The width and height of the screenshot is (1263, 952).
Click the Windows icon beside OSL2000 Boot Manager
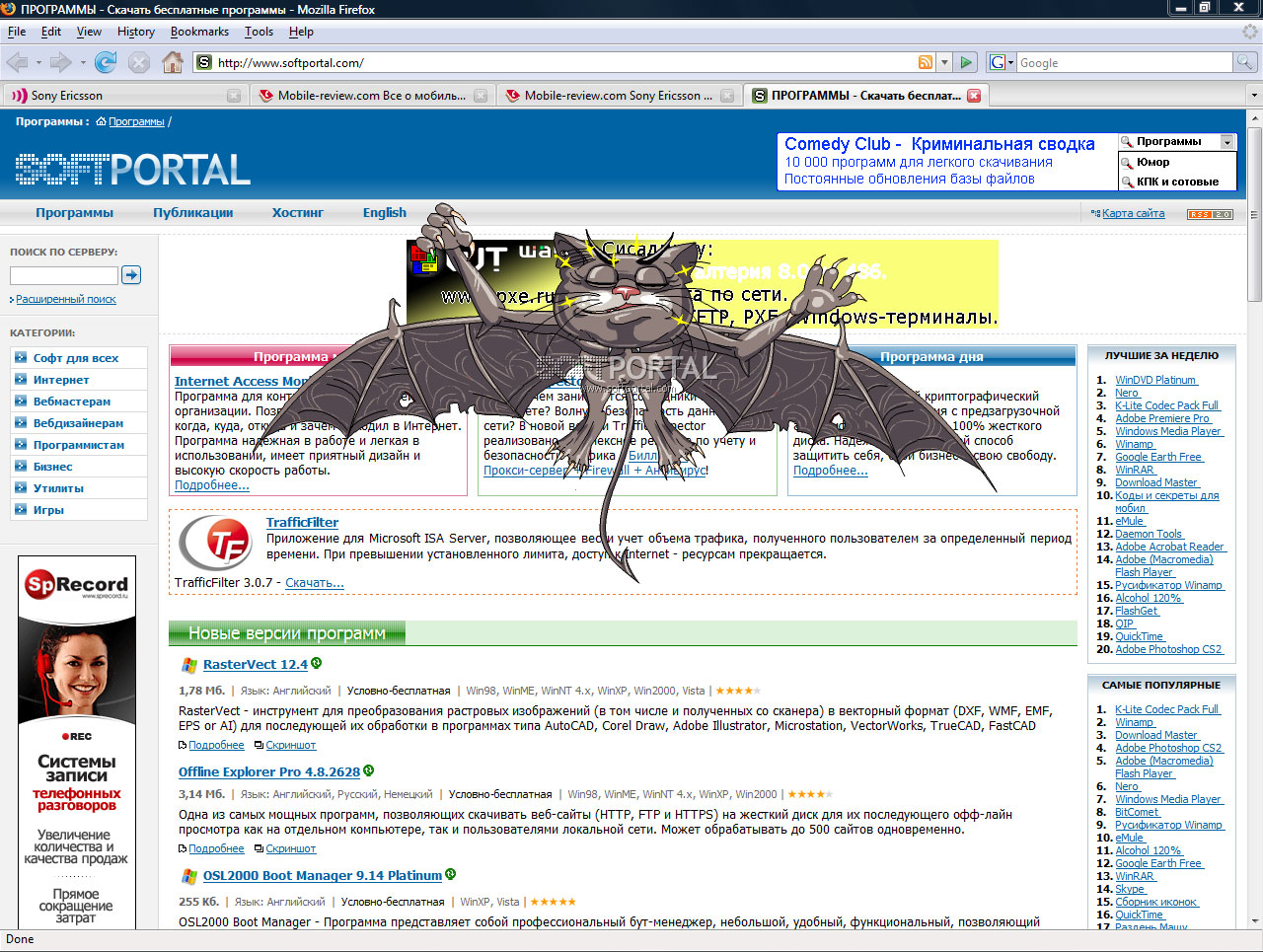189,876
